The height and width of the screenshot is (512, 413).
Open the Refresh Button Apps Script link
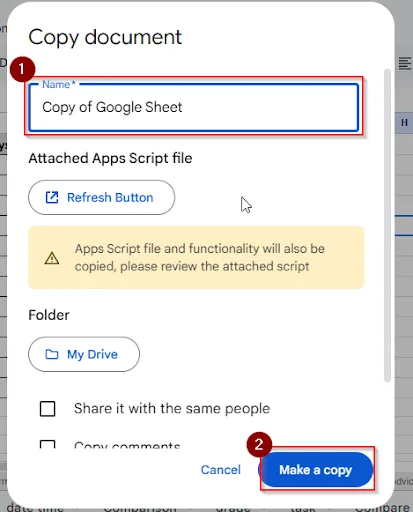(101, 197)
